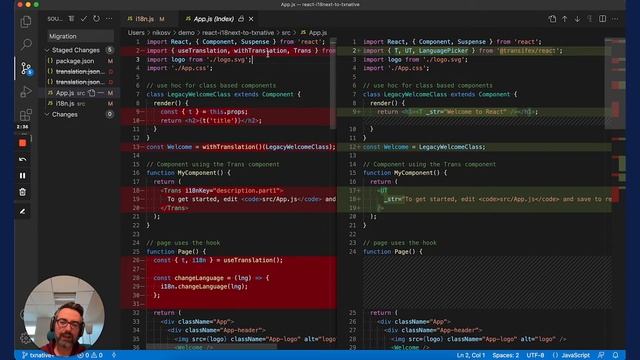Click the @transifex/react import line
The height and width of the screenshot is (360, 640).
coord(463,51)
